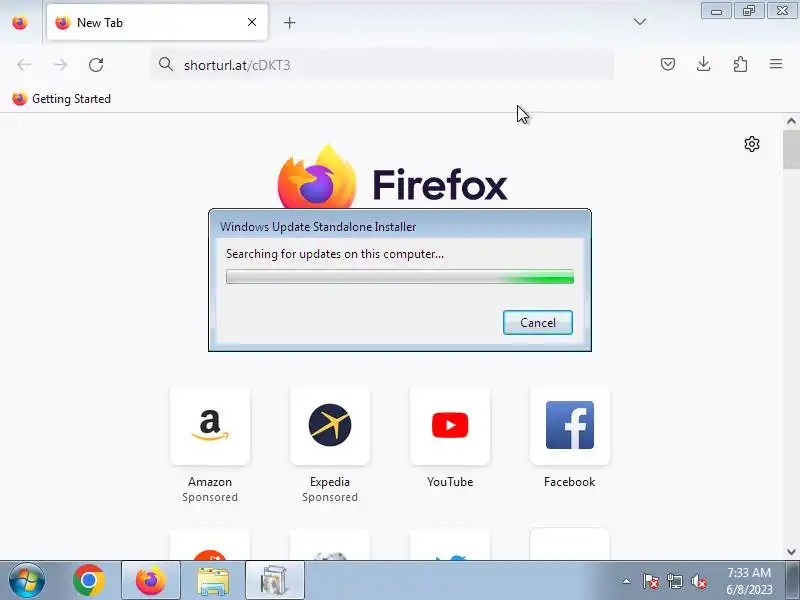Click the muted volume tray icon

pos(699,581)
